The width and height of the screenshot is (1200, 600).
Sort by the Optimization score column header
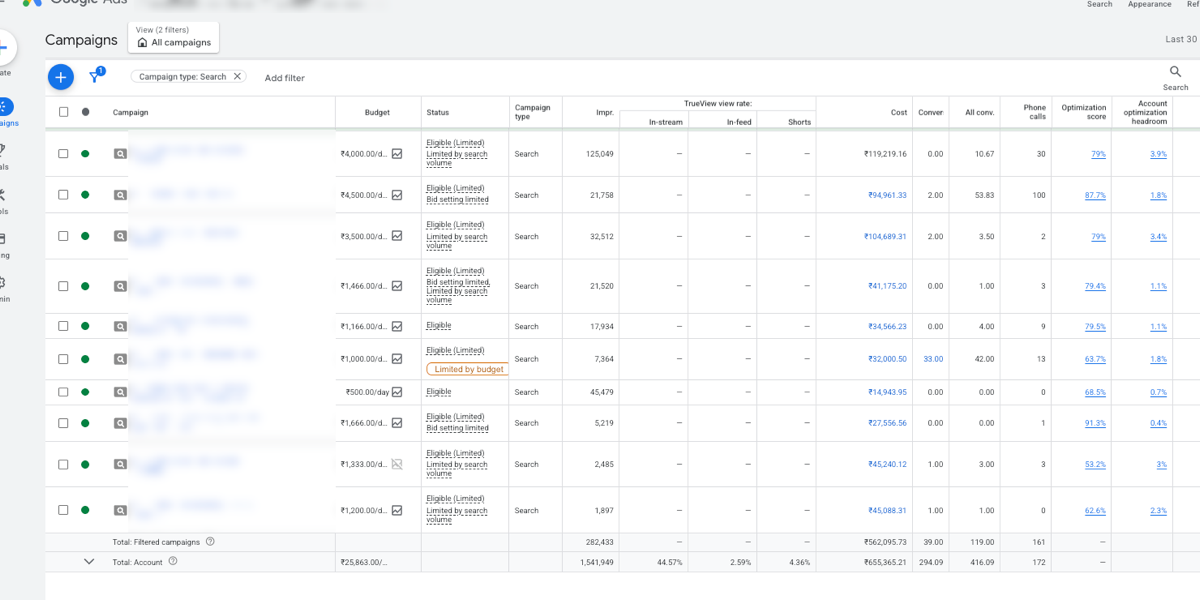pyautogui.click(x=1084, y=112)
